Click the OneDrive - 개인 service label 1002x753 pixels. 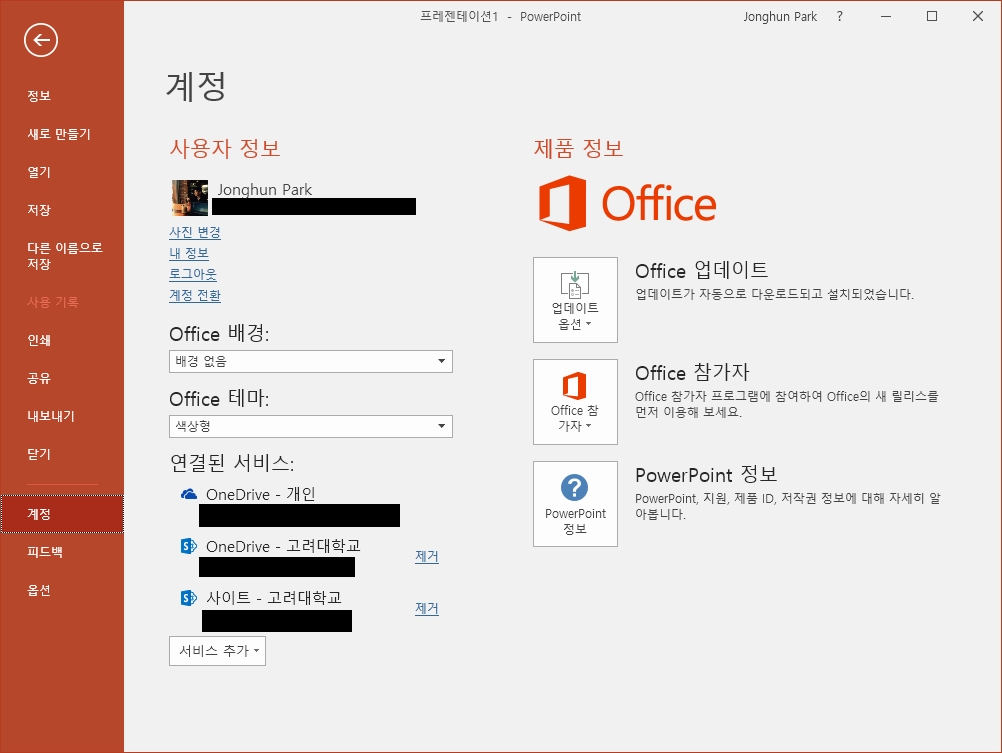tap(261, 494)
